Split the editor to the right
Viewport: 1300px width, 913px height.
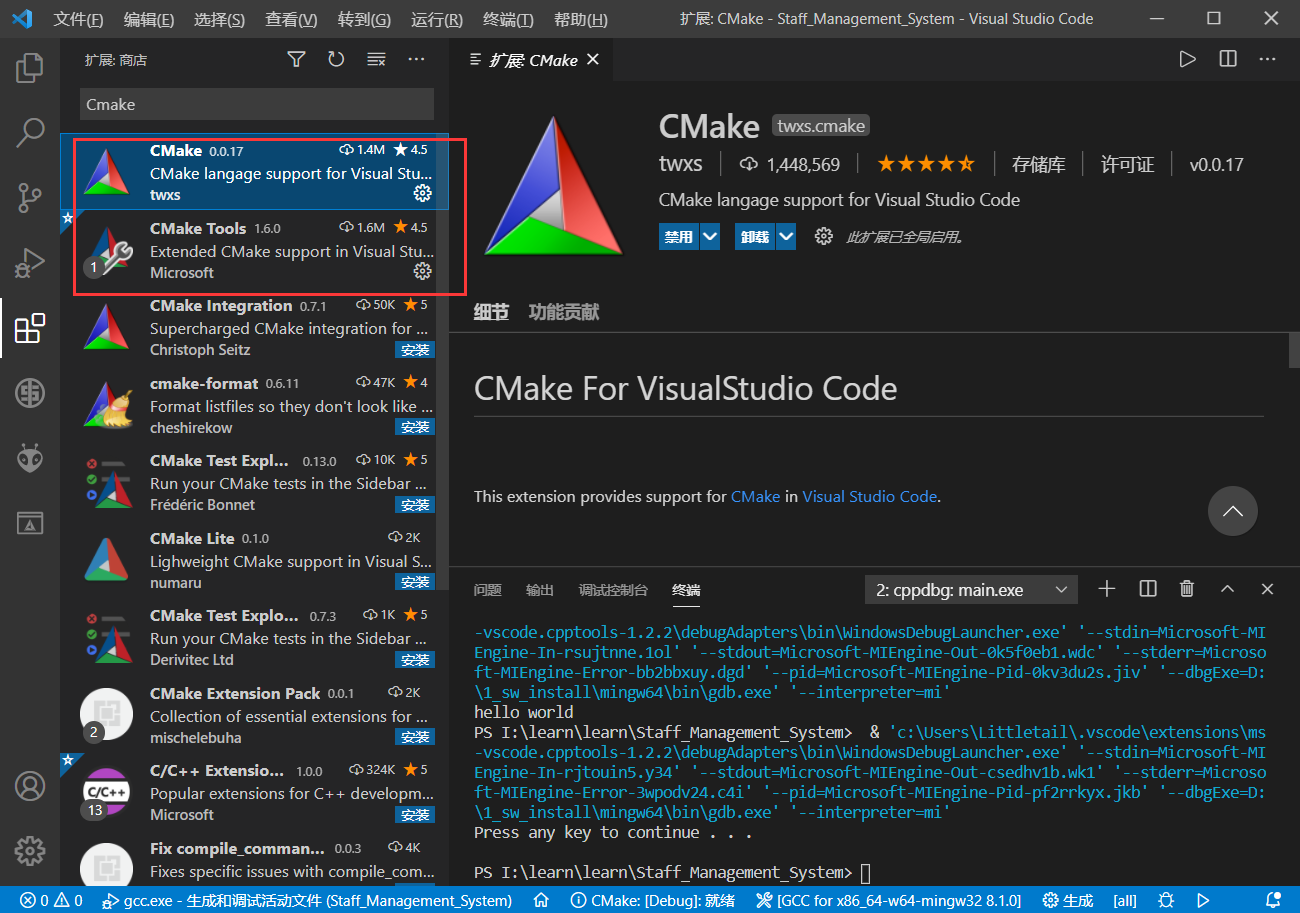[x=1228, y=60]
